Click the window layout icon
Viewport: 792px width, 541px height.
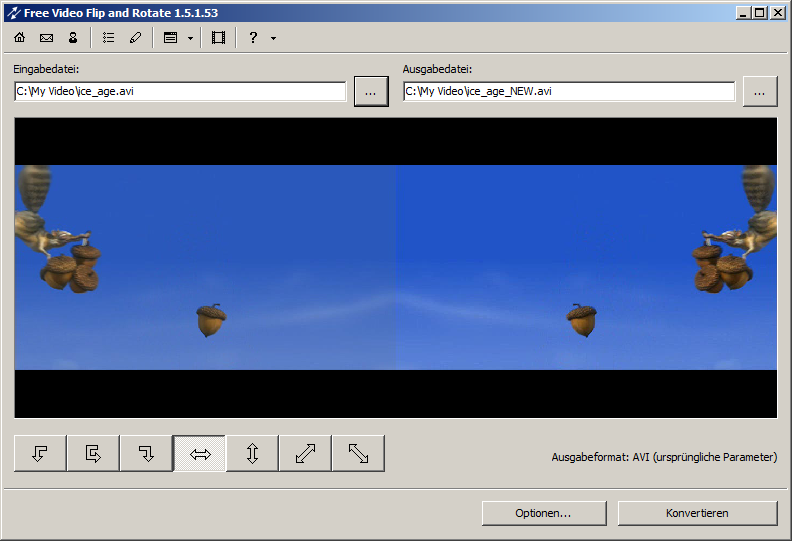(x=170, y=38)
